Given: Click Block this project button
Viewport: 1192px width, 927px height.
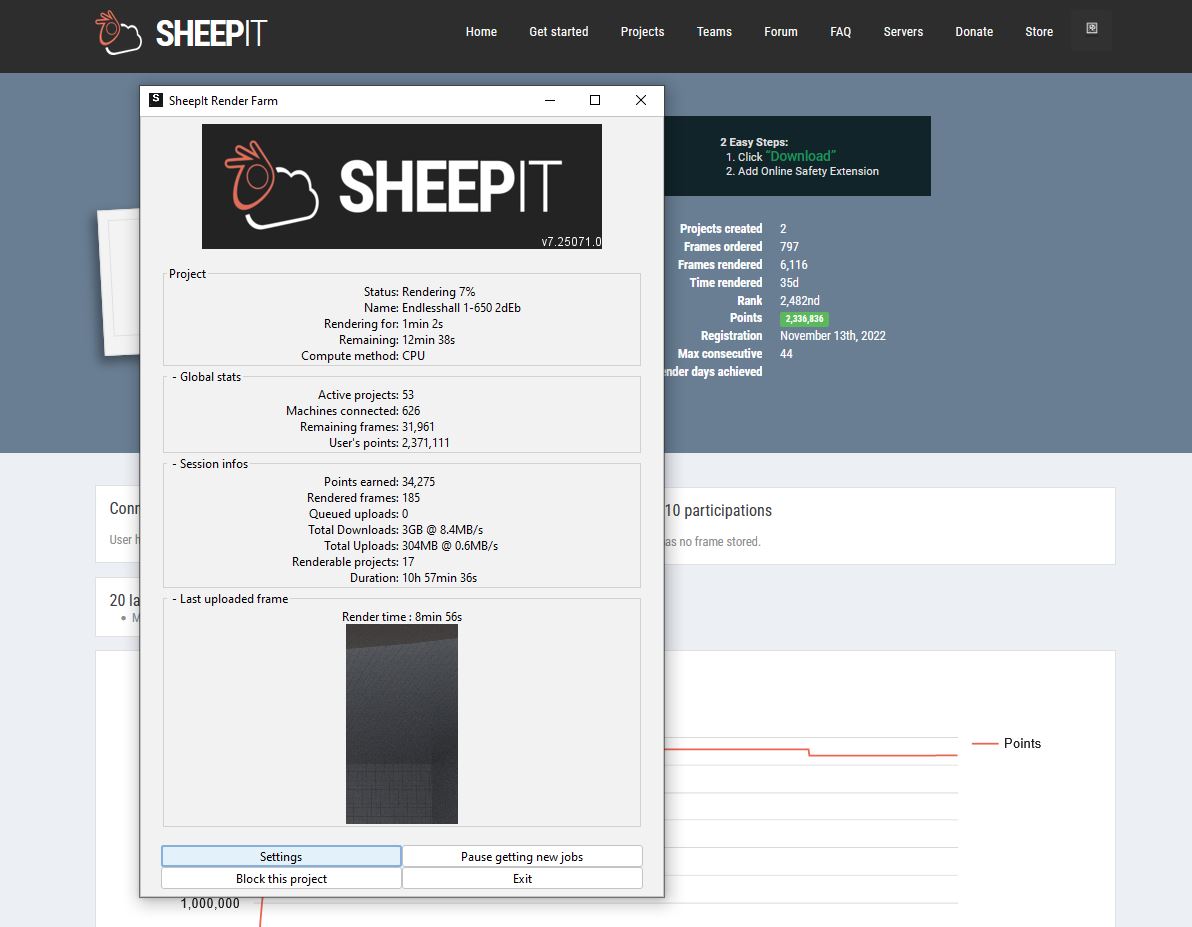Looking at the screenshot, I should click(x=281, y=878).
